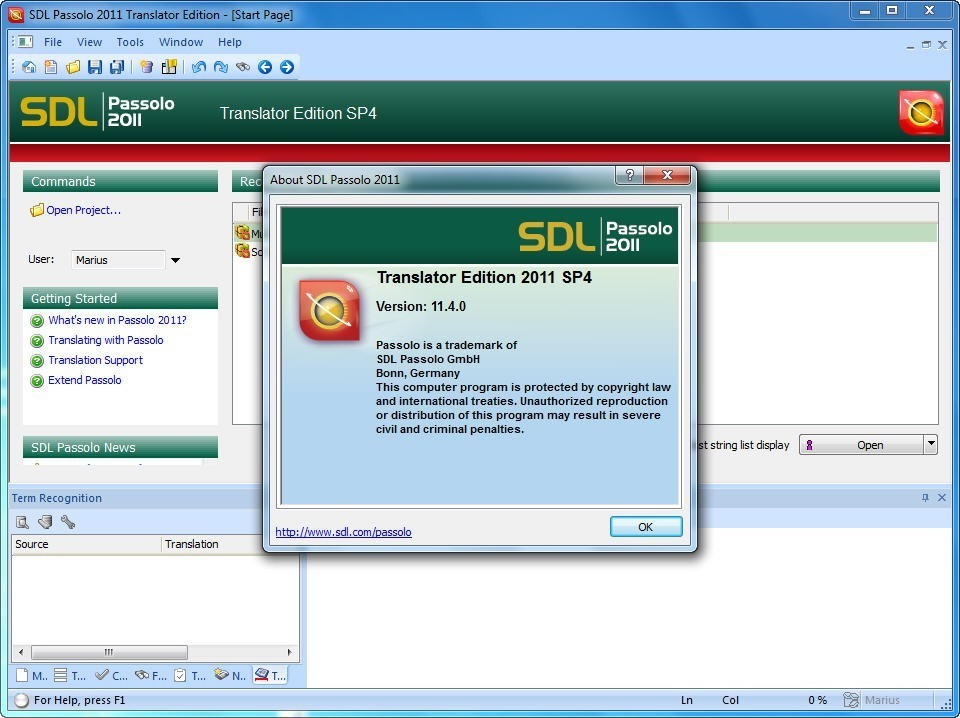The image size is (960, 718).
Task: Navigate back with the blue left arrow
Action: 265,67
